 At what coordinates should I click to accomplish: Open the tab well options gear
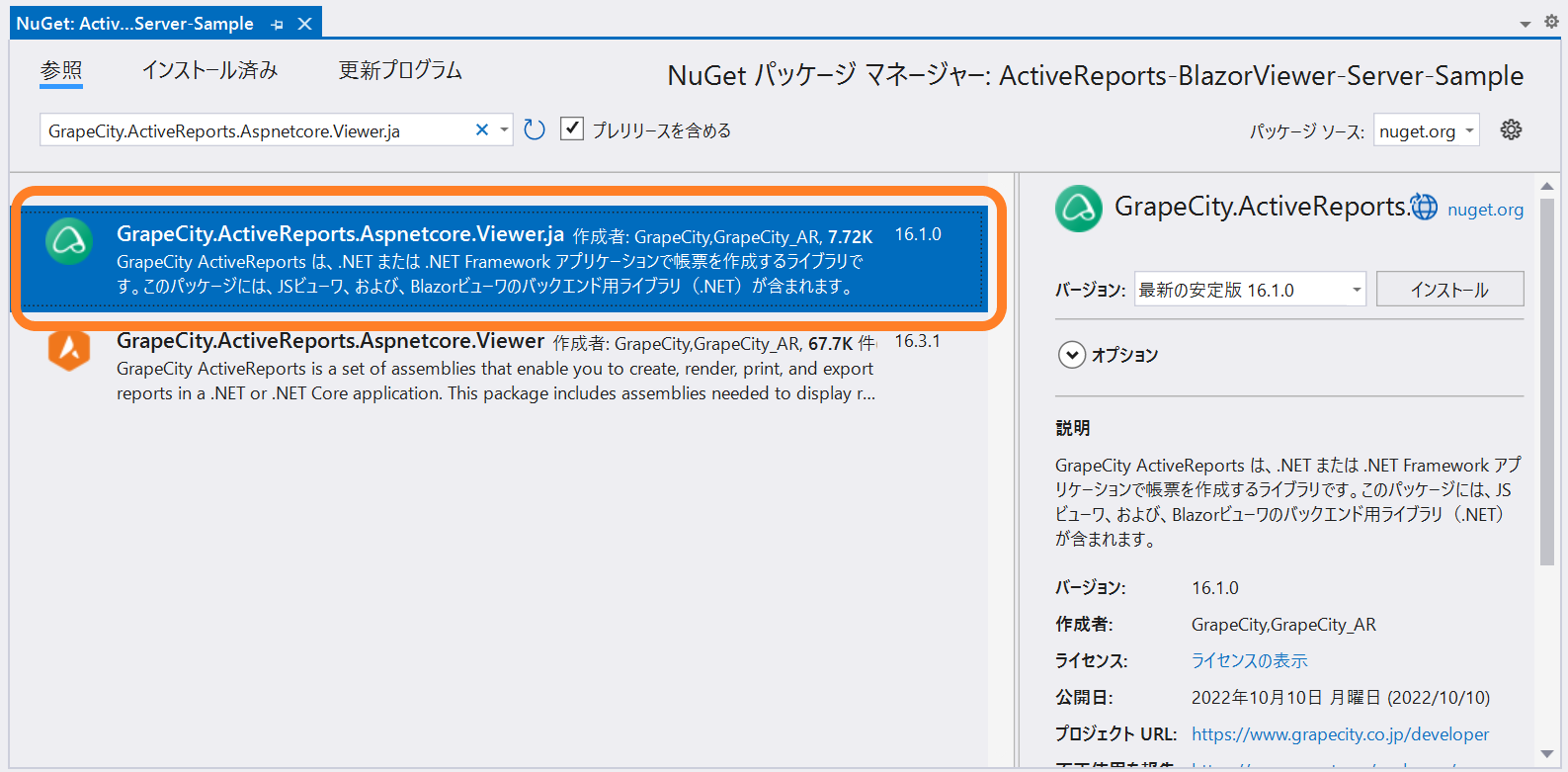(x=1551, y=21)
